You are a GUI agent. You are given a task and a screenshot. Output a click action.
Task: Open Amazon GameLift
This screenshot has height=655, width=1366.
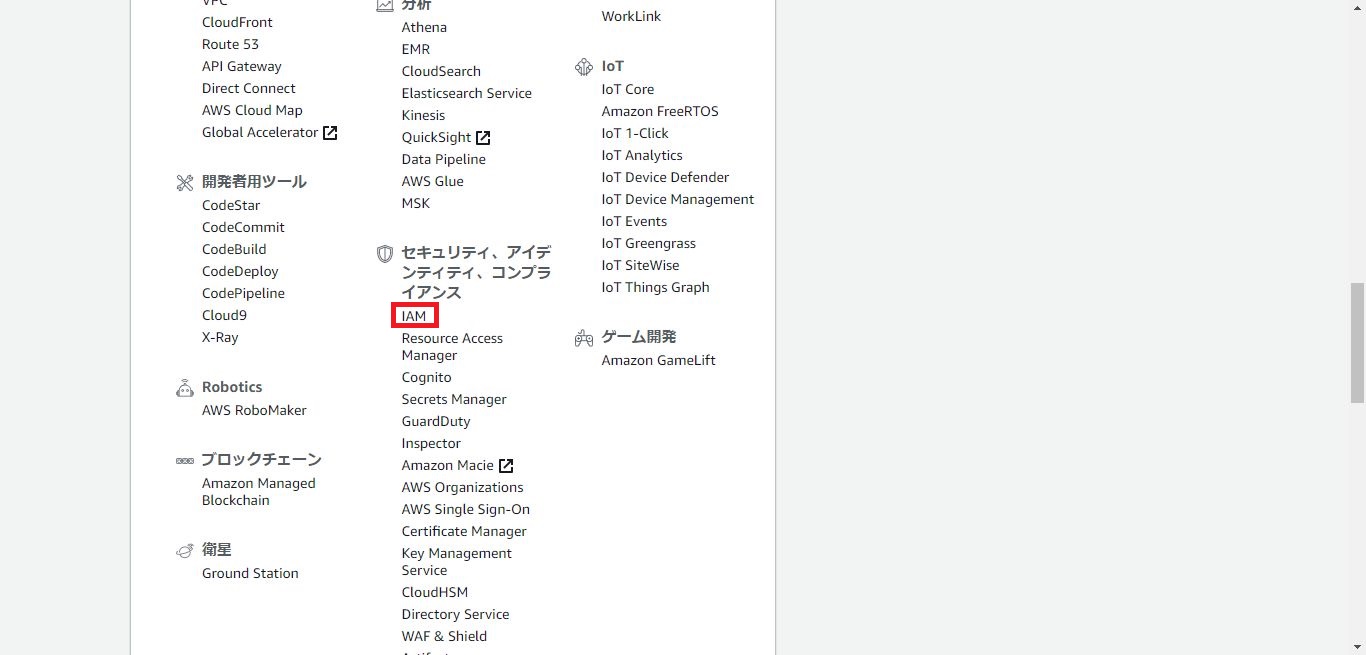click(x=658, y=360)
